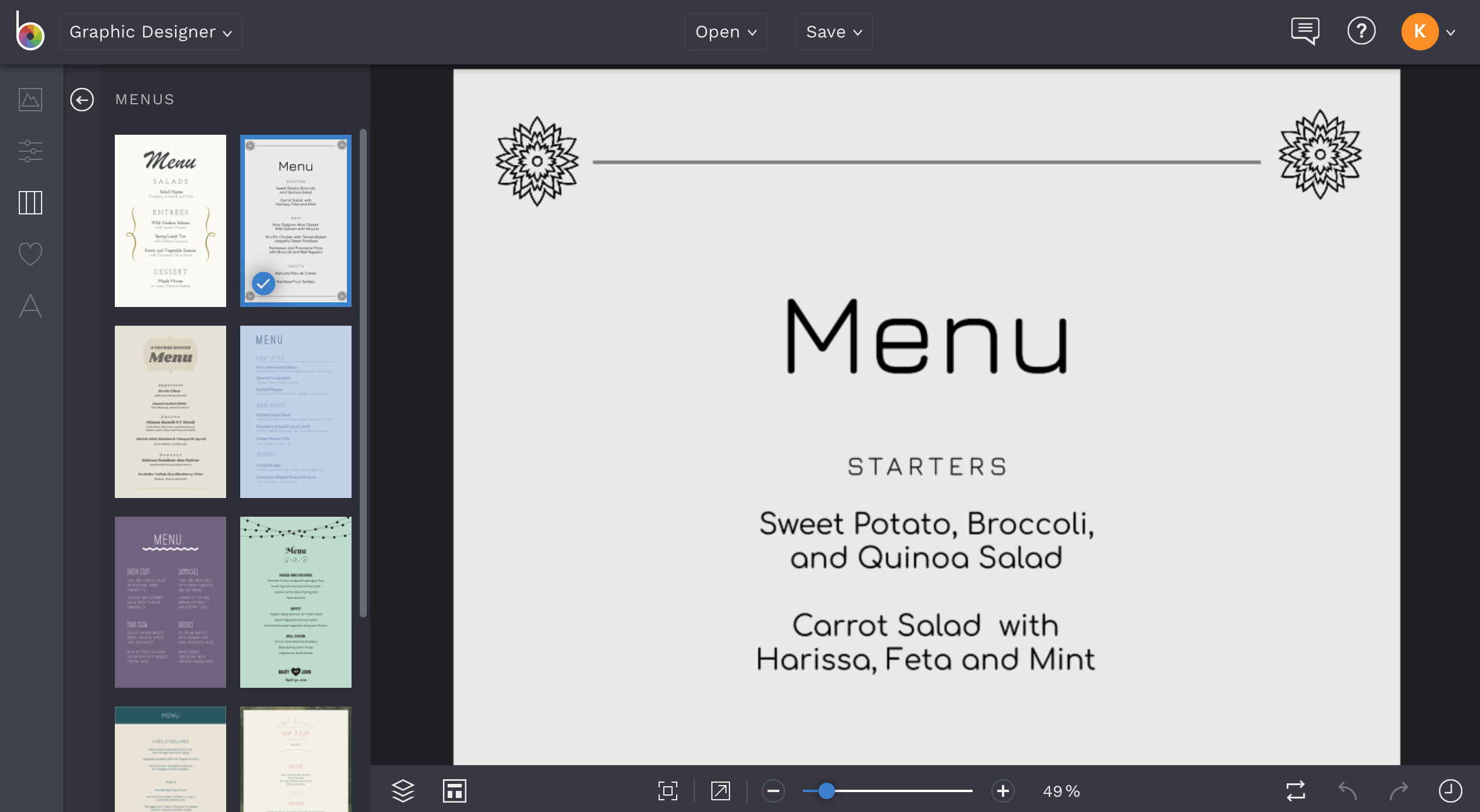1480x812 pixels.
Task: Open the layout grid icon in bottom bar
Action: (455, 791)
